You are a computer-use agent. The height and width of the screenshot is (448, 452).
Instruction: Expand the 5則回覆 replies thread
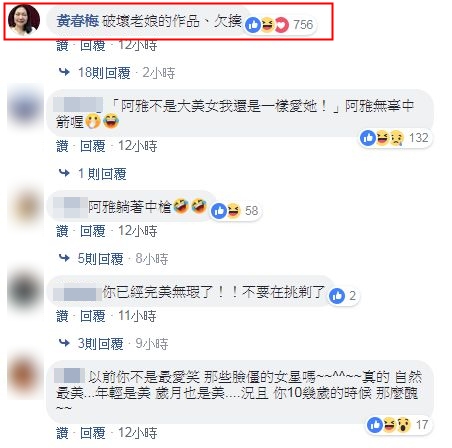click(x=100, y=259)
